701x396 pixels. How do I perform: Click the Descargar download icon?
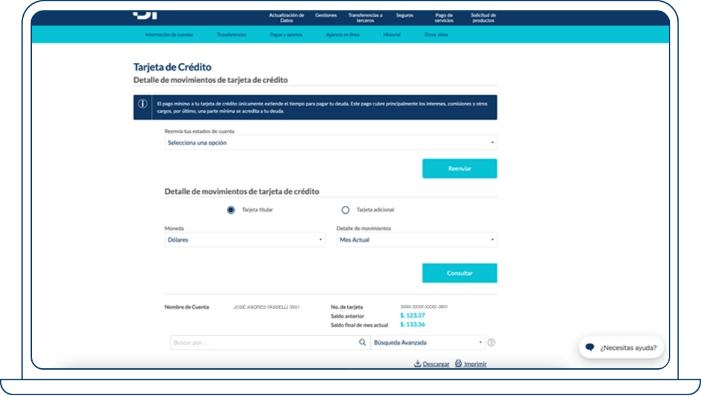pyautogui.click(x=417, y=363)
